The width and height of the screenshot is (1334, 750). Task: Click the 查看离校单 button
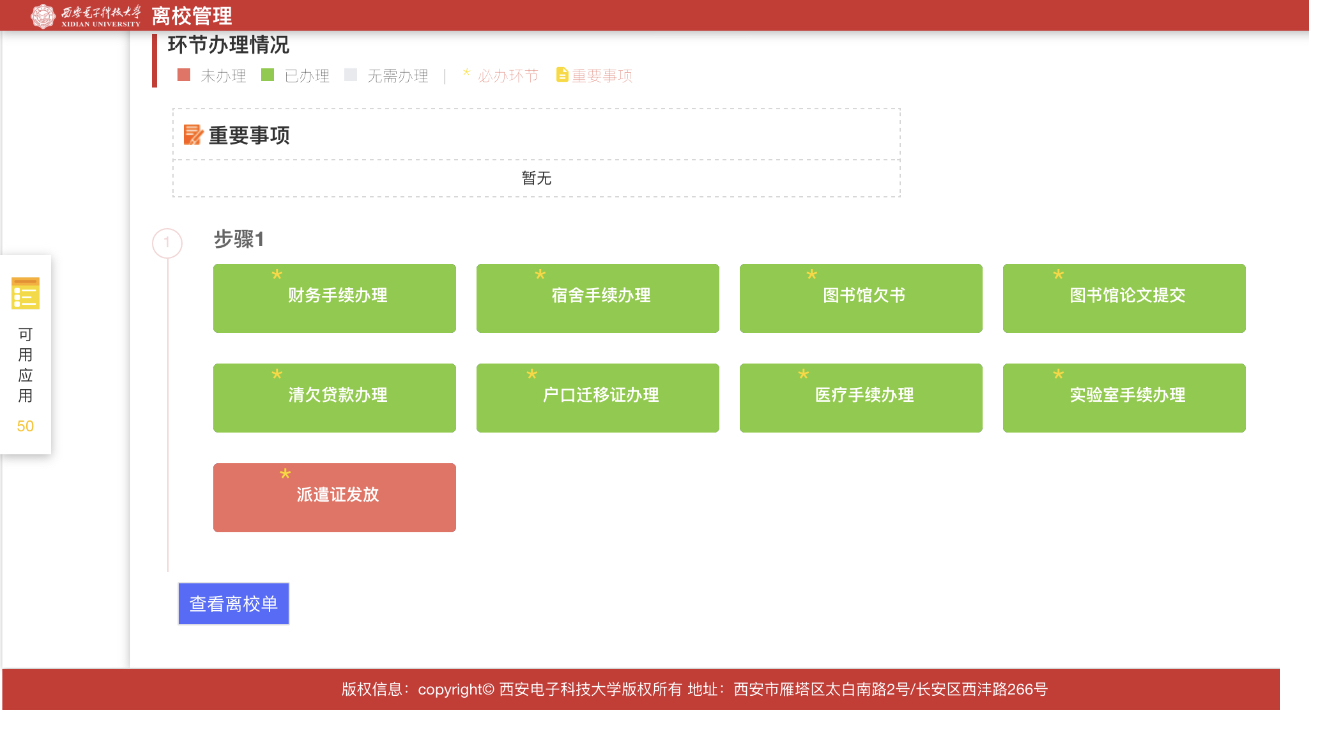(x=234, y=604)
